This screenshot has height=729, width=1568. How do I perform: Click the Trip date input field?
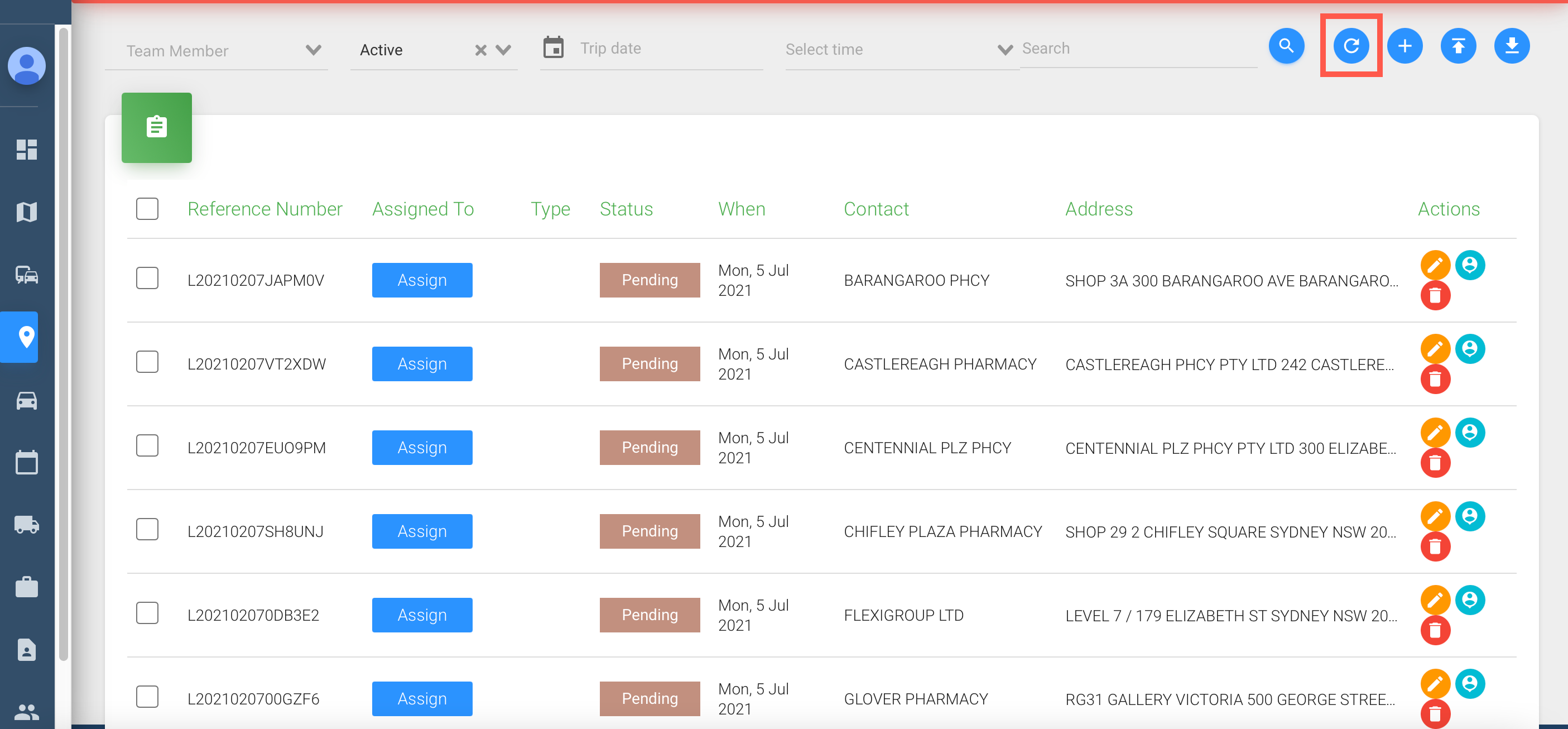click(x=670, y=49)
